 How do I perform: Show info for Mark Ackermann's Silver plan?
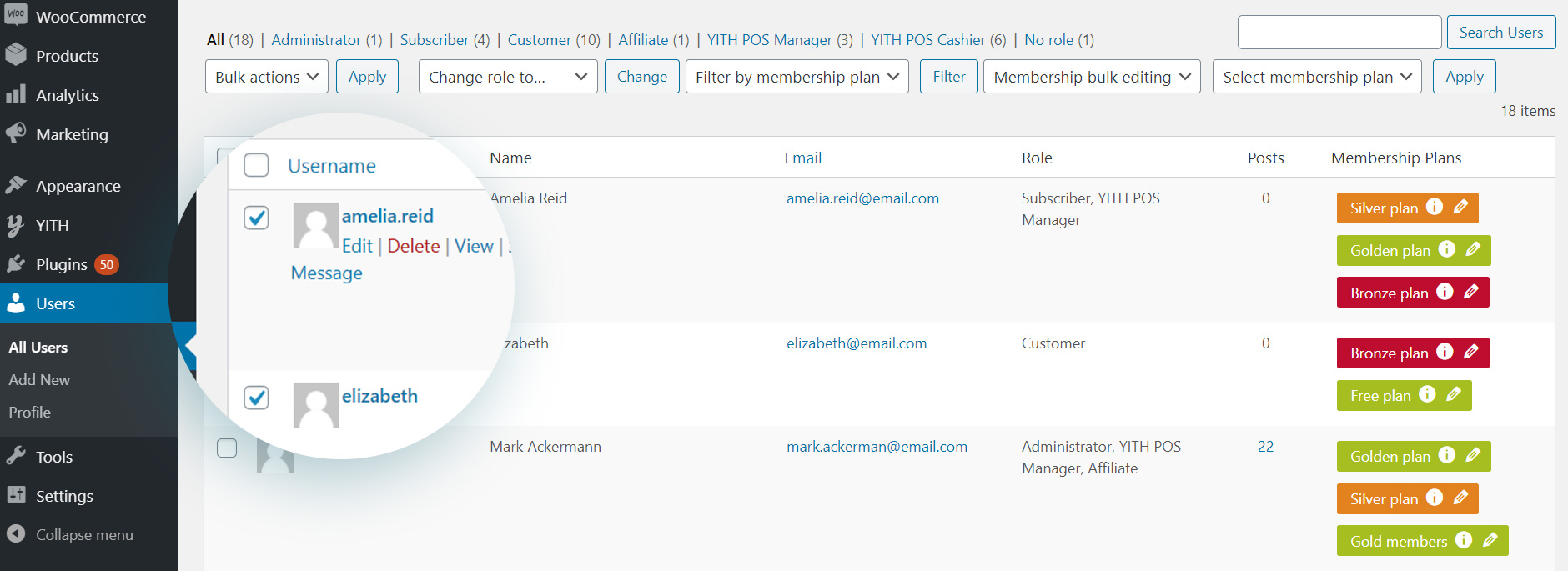(x=1435, y=498)
